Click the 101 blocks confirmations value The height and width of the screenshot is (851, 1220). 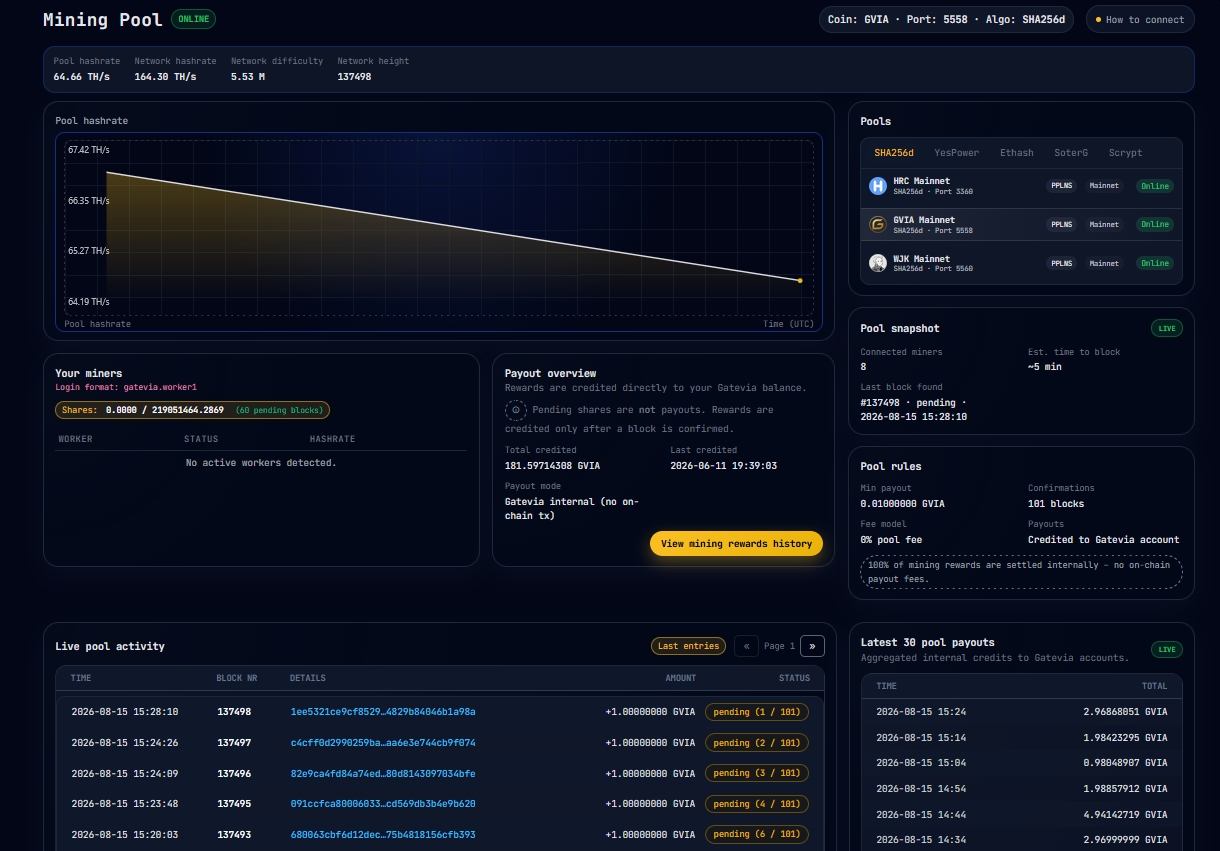click(1056, 504)
